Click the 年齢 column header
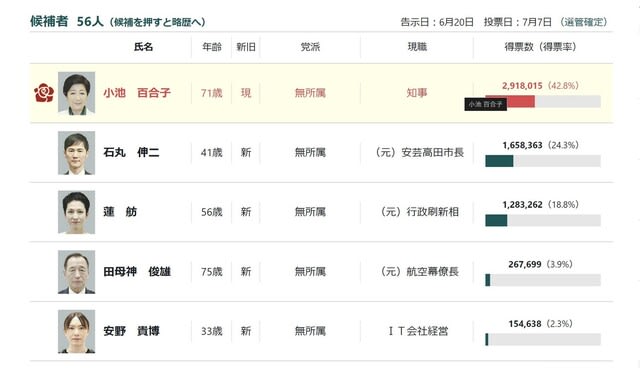The height and width of the screenshot is (368, 640). (x=212, y=47)
